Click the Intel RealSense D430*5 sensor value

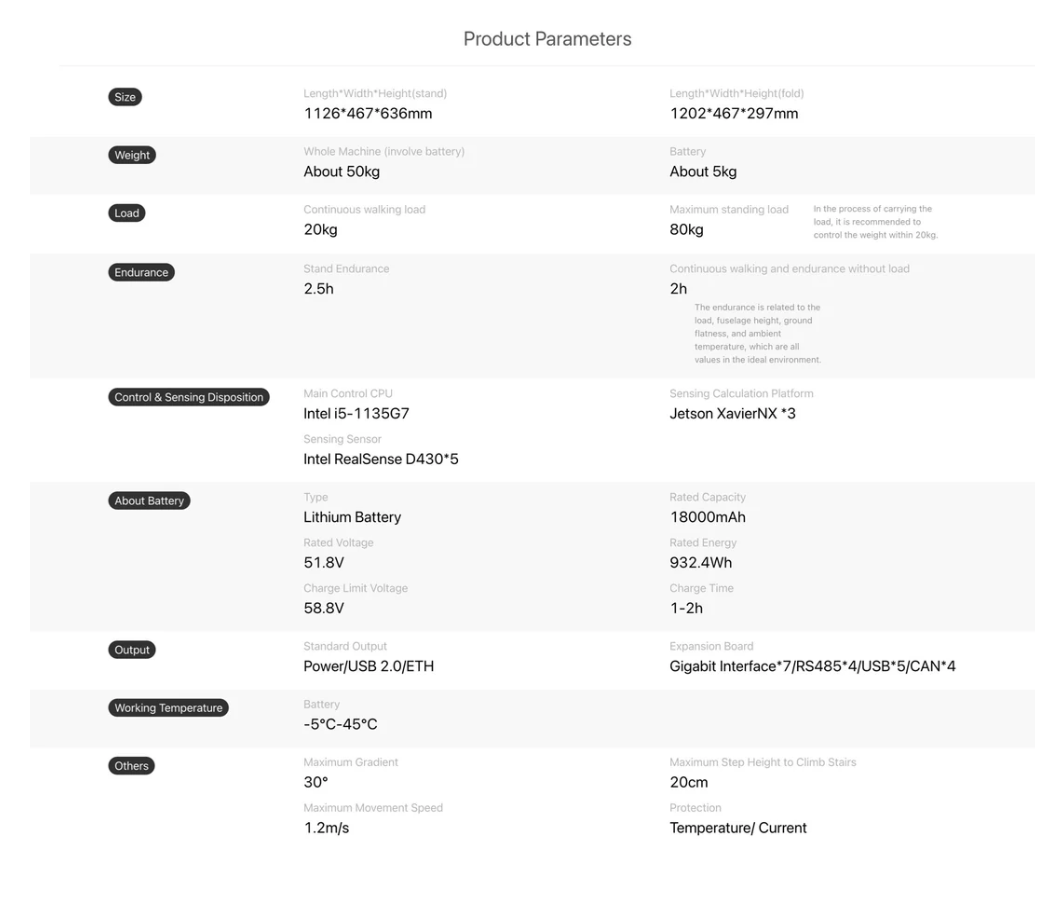(381, 459)
